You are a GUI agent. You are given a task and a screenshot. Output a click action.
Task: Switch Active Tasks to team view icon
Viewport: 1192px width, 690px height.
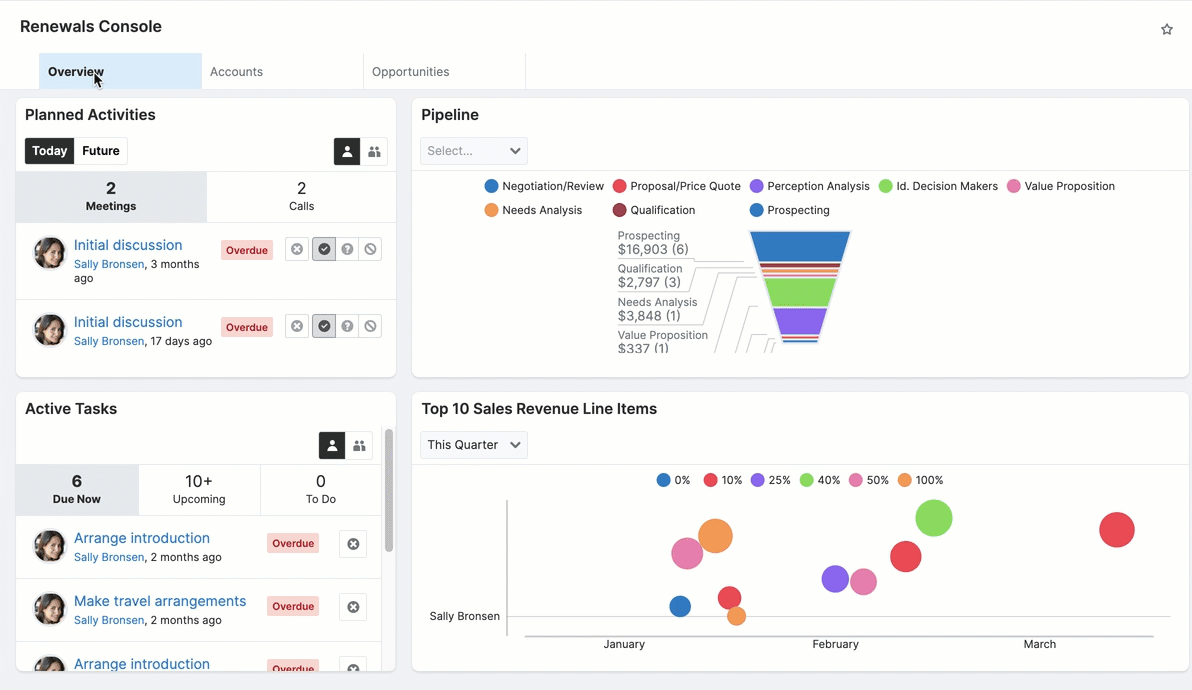pos(359,445)
